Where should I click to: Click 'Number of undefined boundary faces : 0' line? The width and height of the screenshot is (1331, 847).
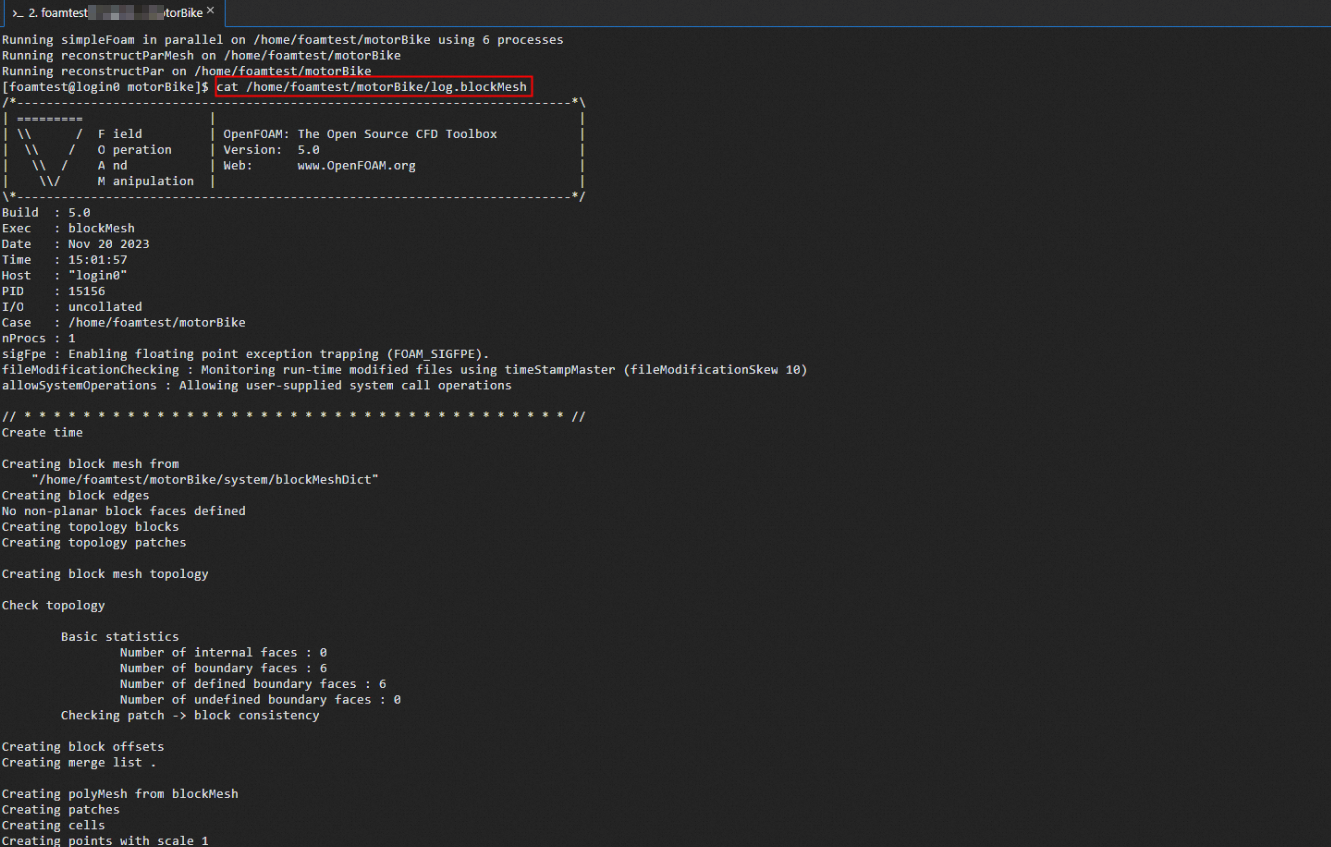261,700
